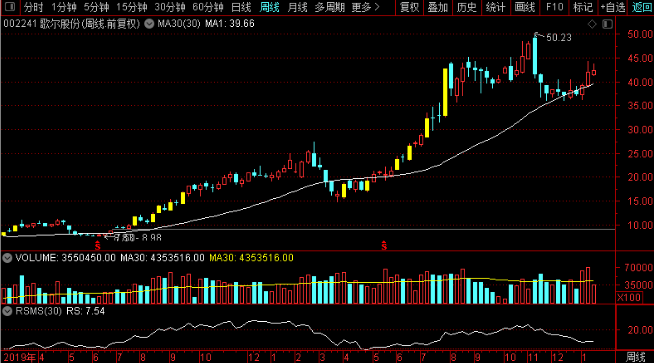The width and height of the screenshot is (654, 363).
Task: Switch to the 月线 monthly chart tab
Action: tap(297, 7)
